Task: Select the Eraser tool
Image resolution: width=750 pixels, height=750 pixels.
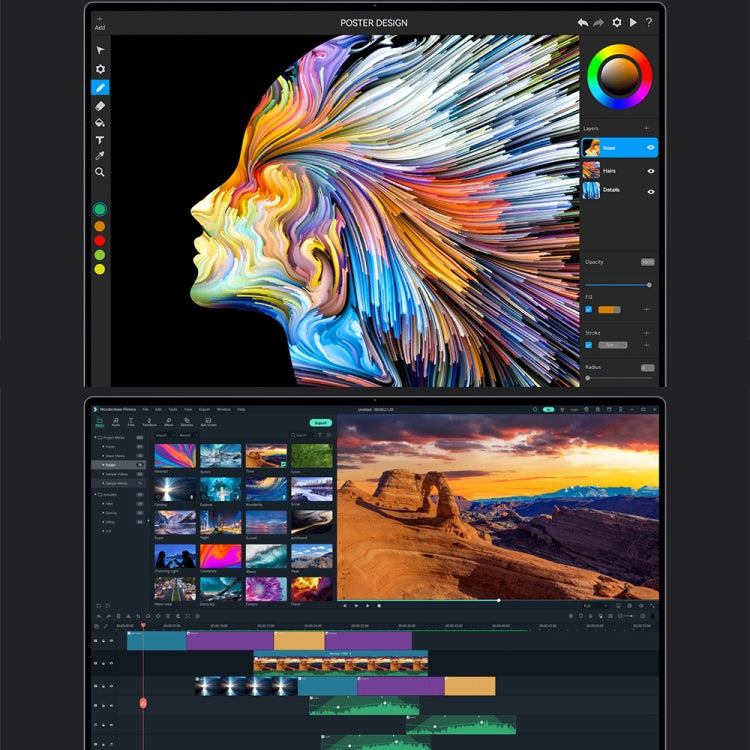Action: pos(100,106)
